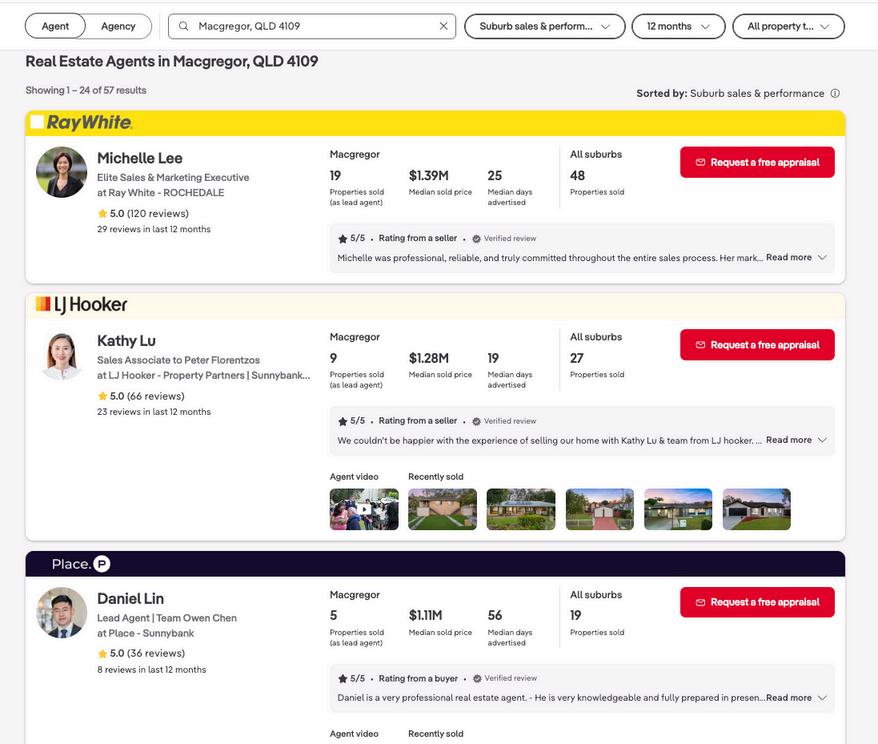Clear the Macgregor search field

pos(444,26)
